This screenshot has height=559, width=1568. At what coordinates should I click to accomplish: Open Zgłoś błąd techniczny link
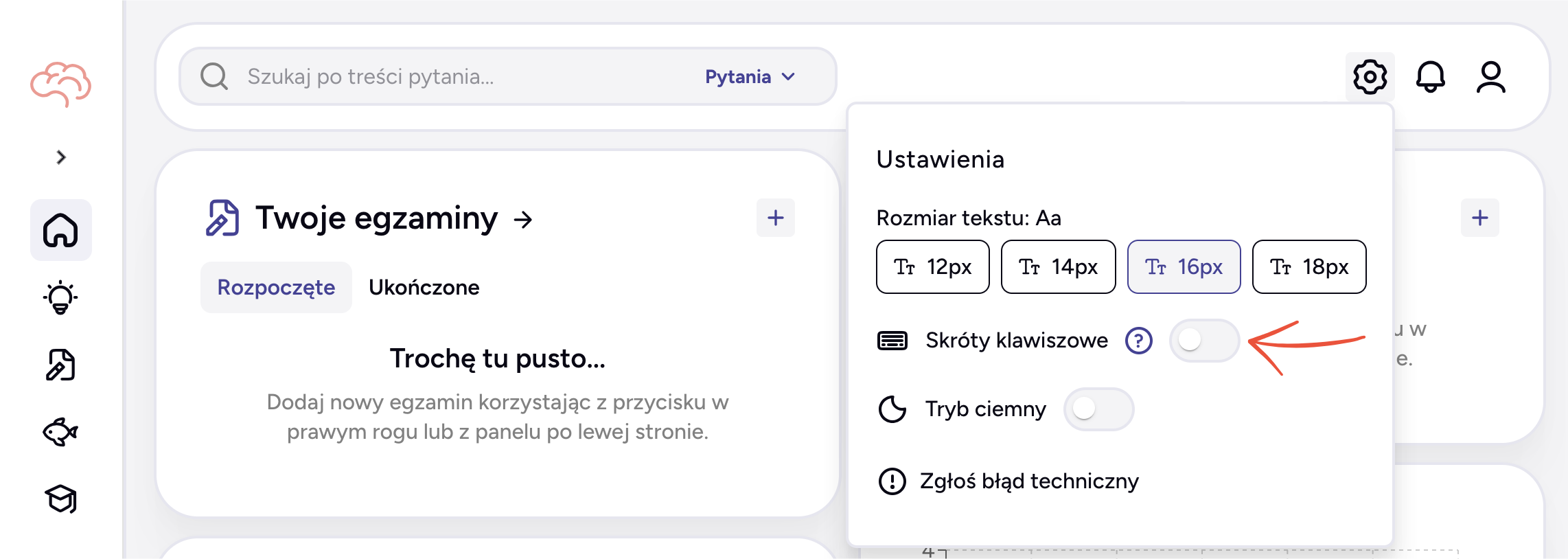tap(1029, 481)
